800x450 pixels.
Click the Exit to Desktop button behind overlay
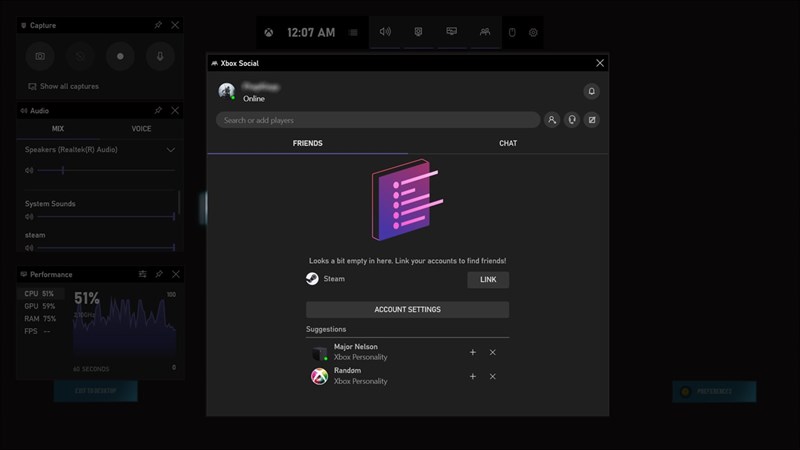coord(95,391)
